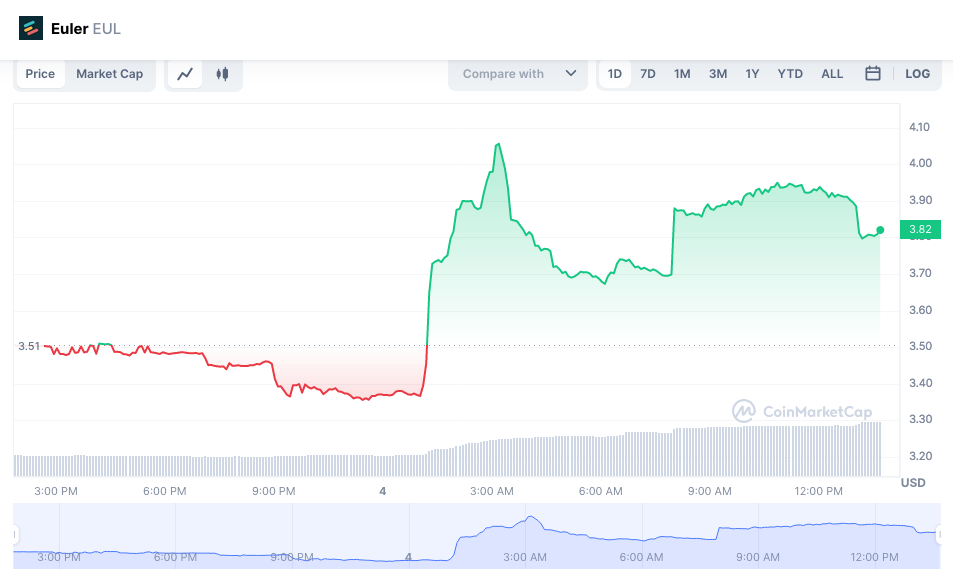Viewport: 953px width, 580px height.
Task: Choose the 1D time range
Action: pos(614,74)
